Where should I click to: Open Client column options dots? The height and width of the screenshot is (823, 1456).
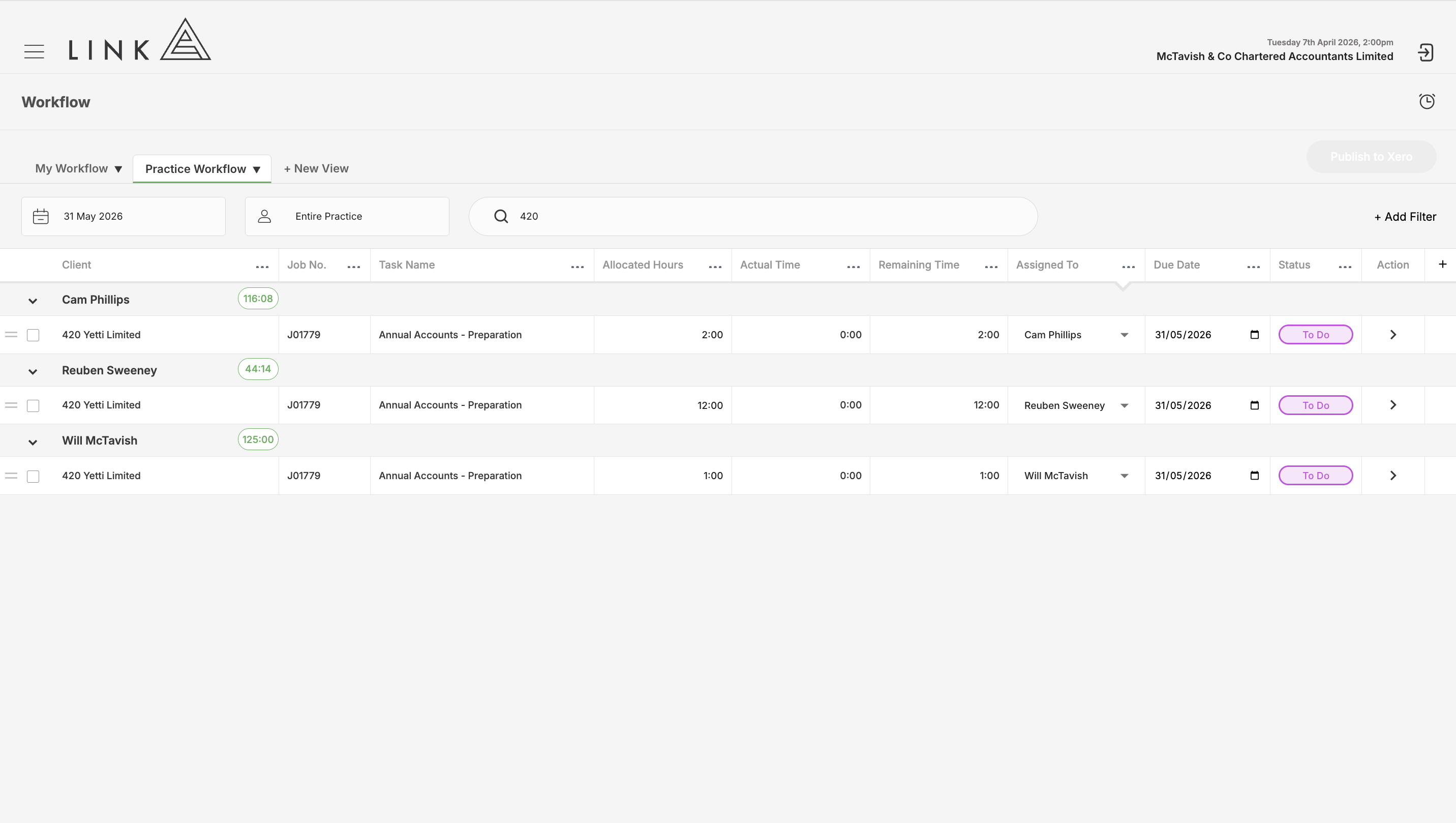[x=262, y=267]
